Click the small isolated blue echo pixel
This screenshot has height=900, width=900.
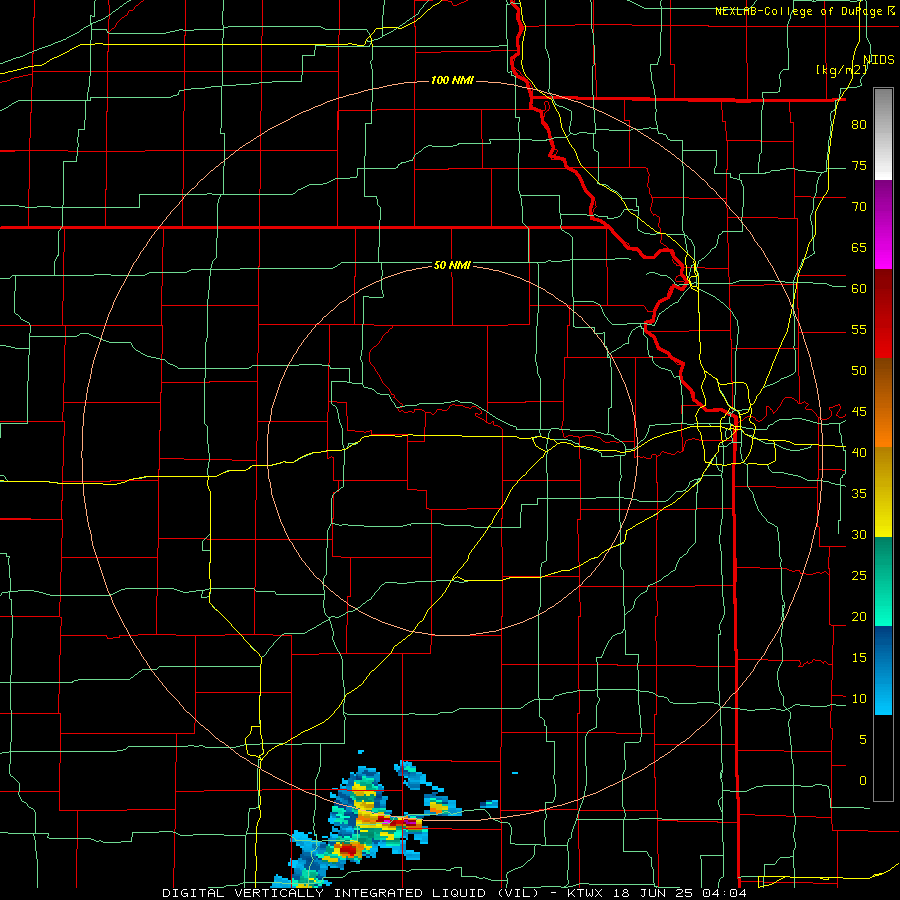(514, 773)
